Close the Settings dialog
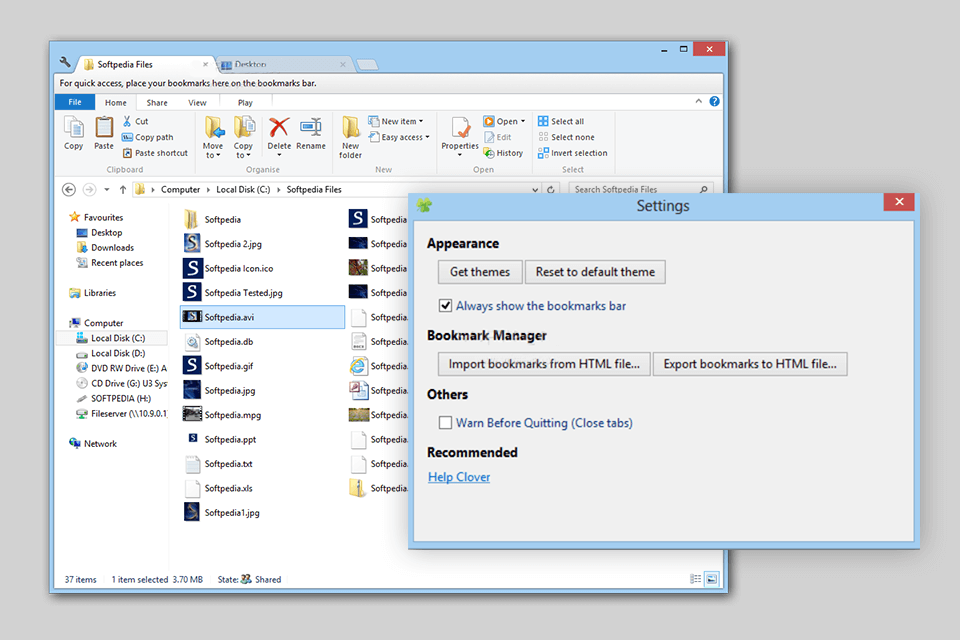 click(899, 202)
